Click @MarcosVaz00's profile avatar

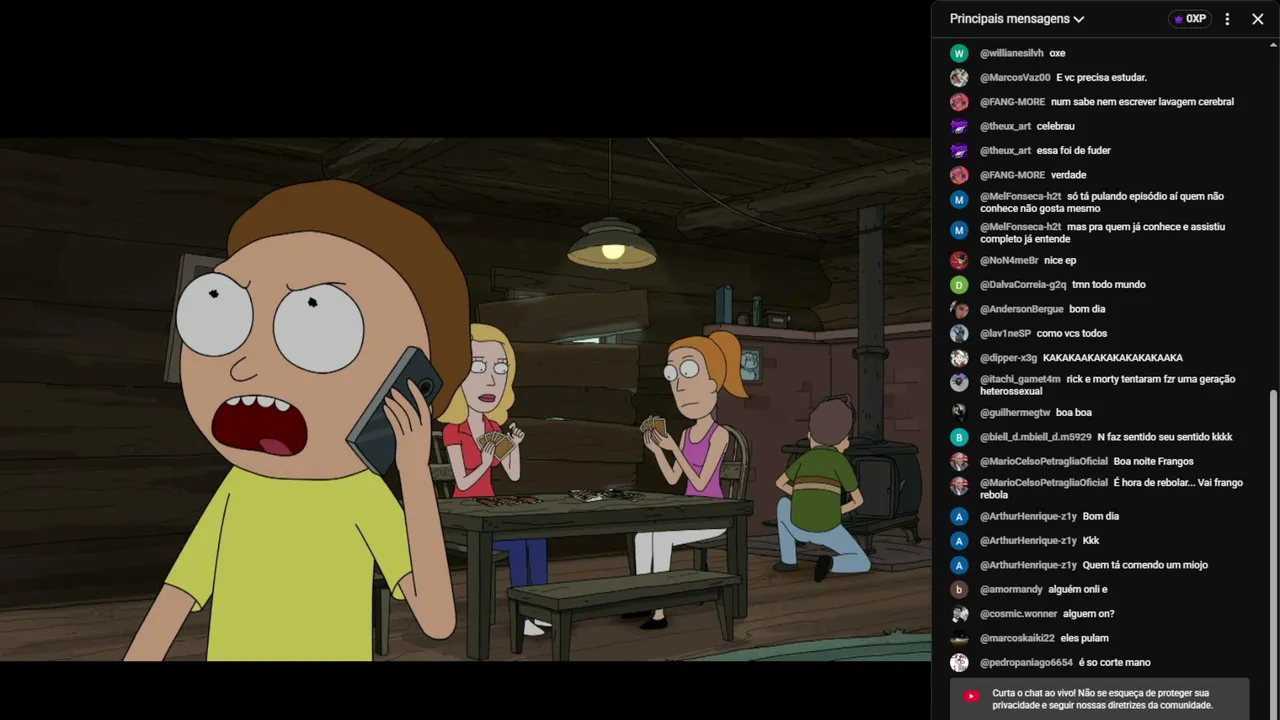coord(959,77)
